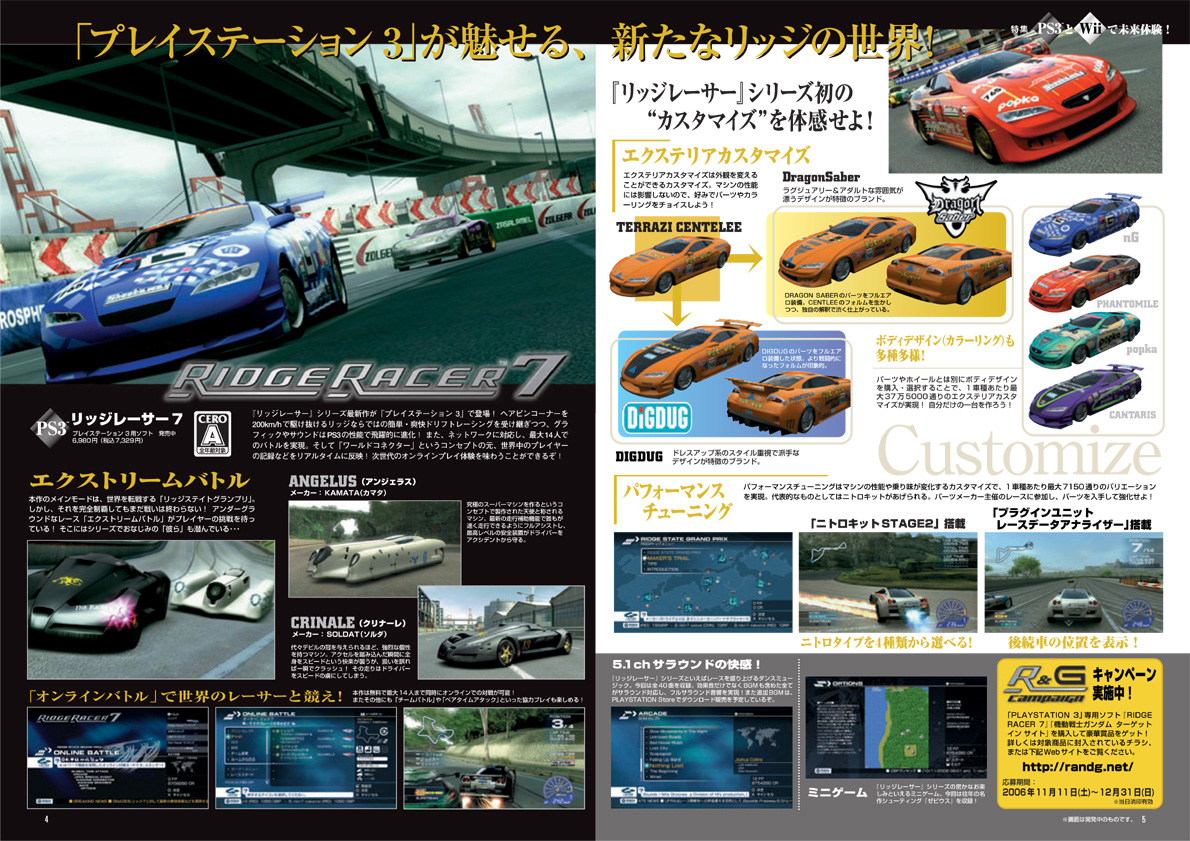Open the Extreme Battle black car screenshot
The image size is (1190, 841).
[151, 609]
